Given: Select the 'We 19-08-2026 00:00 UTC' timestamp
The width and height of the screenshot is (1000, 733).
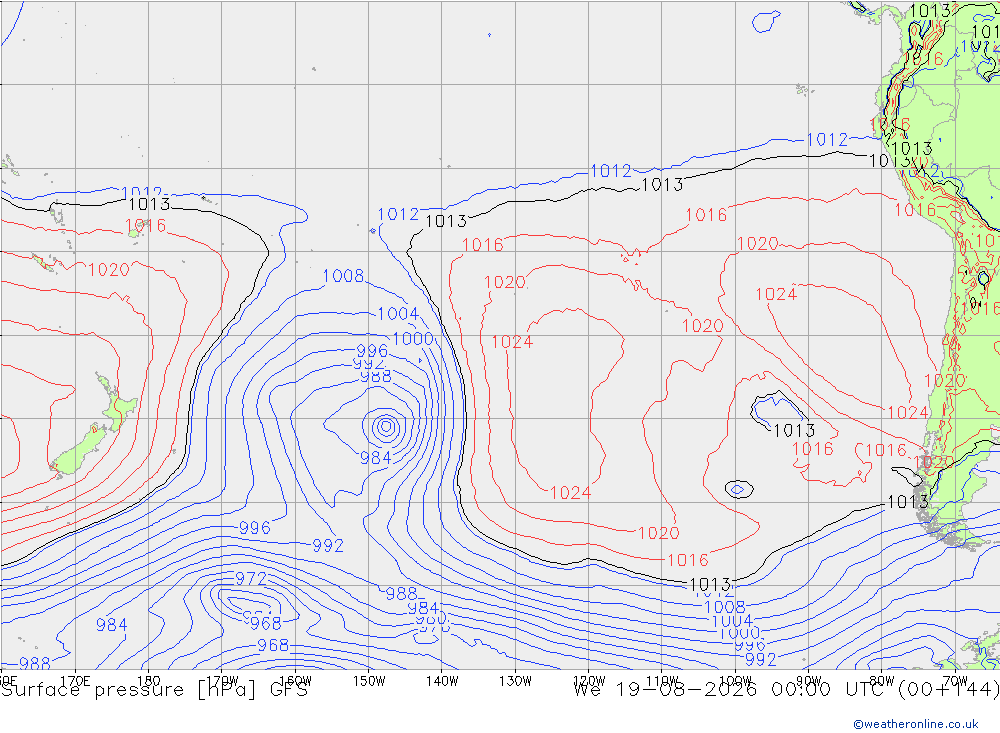Looking at the screenshot, I should [x=732, y=690].
